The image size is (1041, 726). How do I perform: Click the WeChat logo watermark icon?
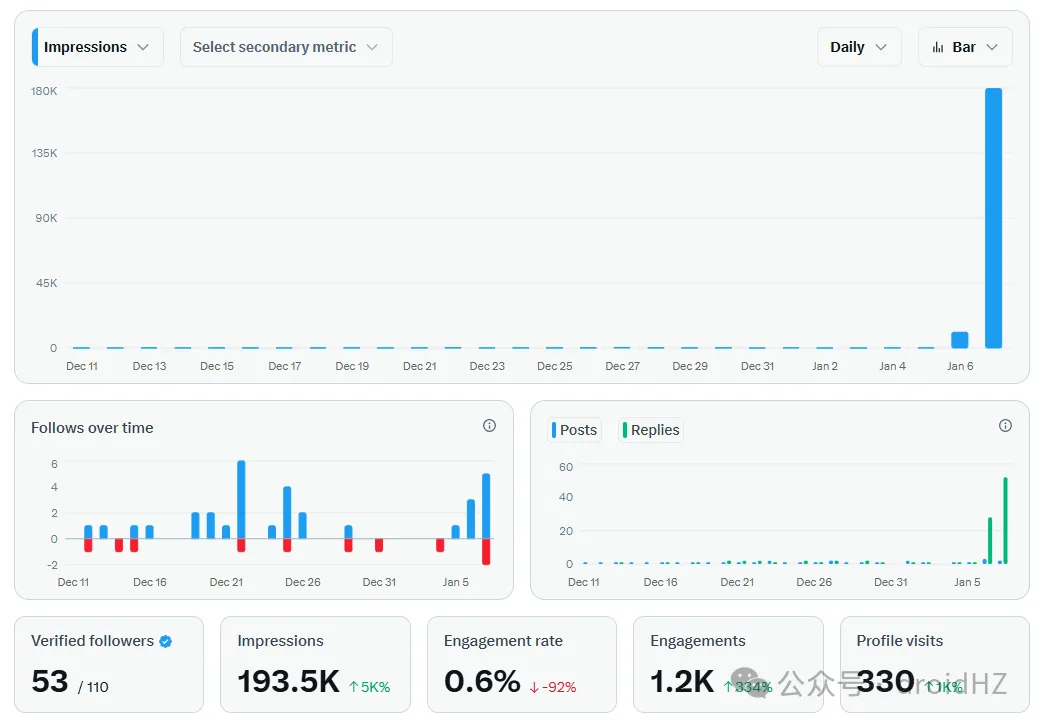tap(749, 683)
